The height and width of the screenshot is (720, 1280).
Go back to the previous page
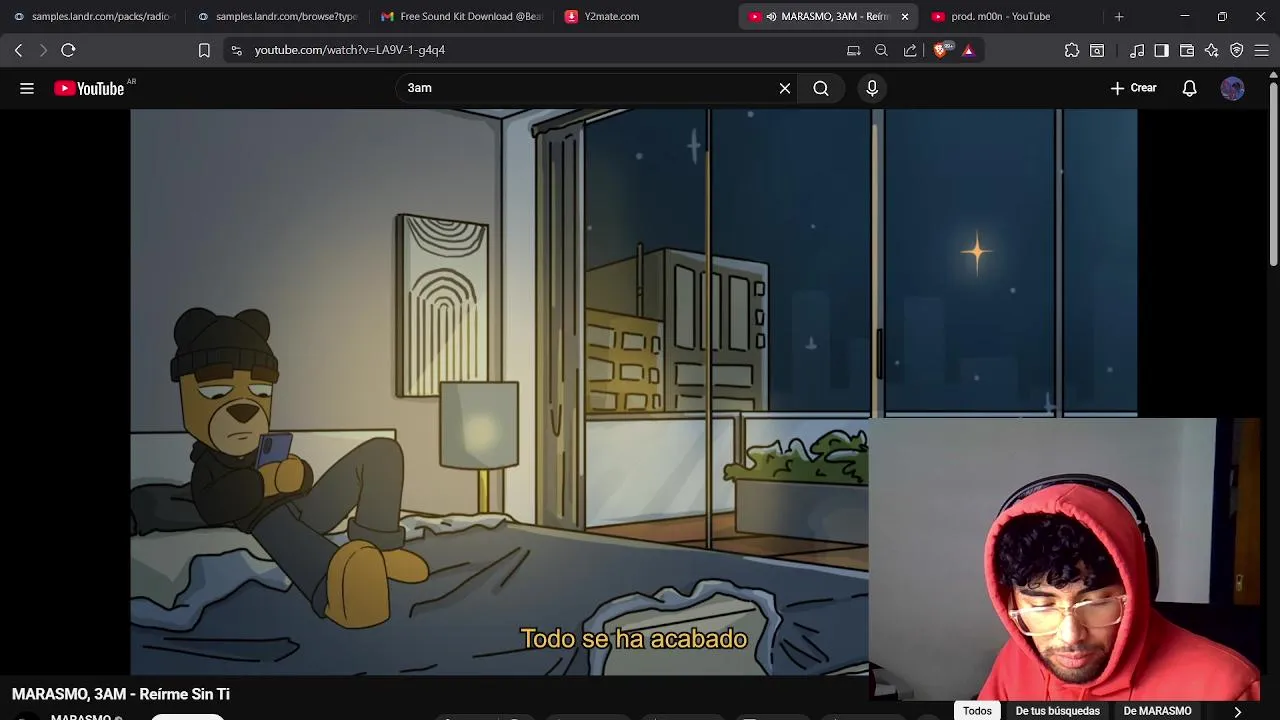[18, 50]
